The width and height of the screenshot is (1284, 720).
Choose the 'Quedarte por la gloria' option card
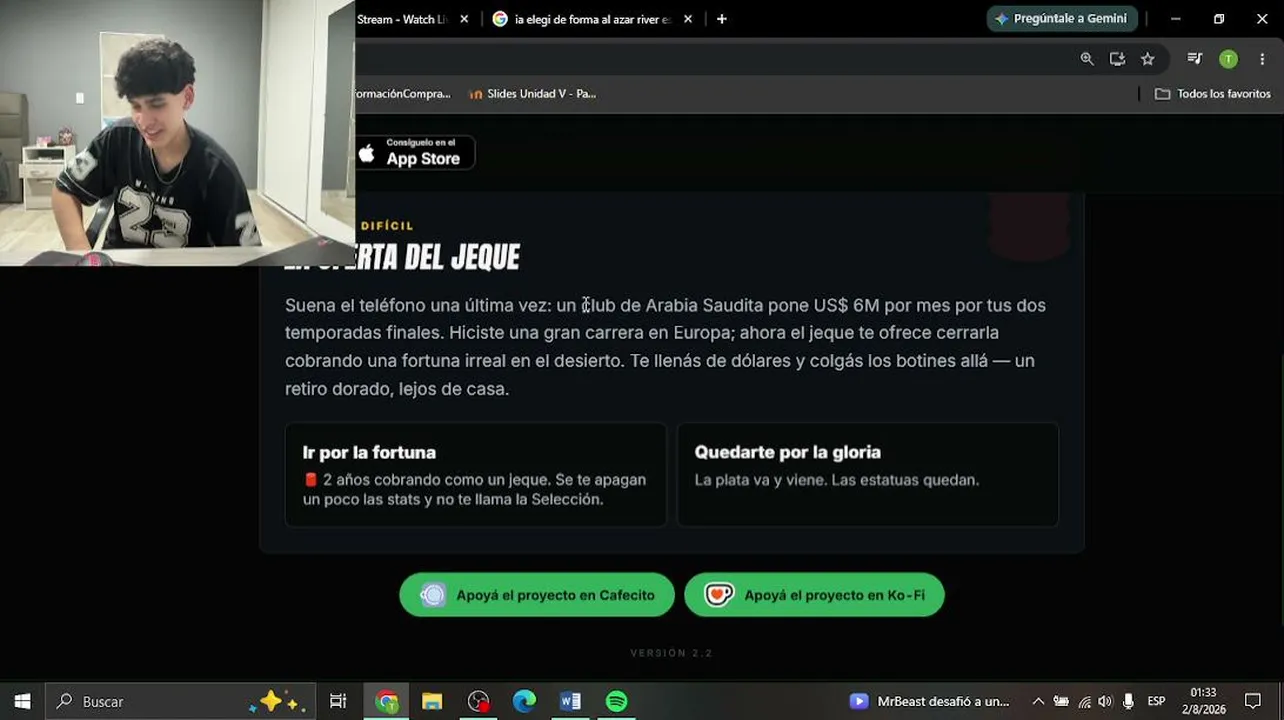pos(868,475)
